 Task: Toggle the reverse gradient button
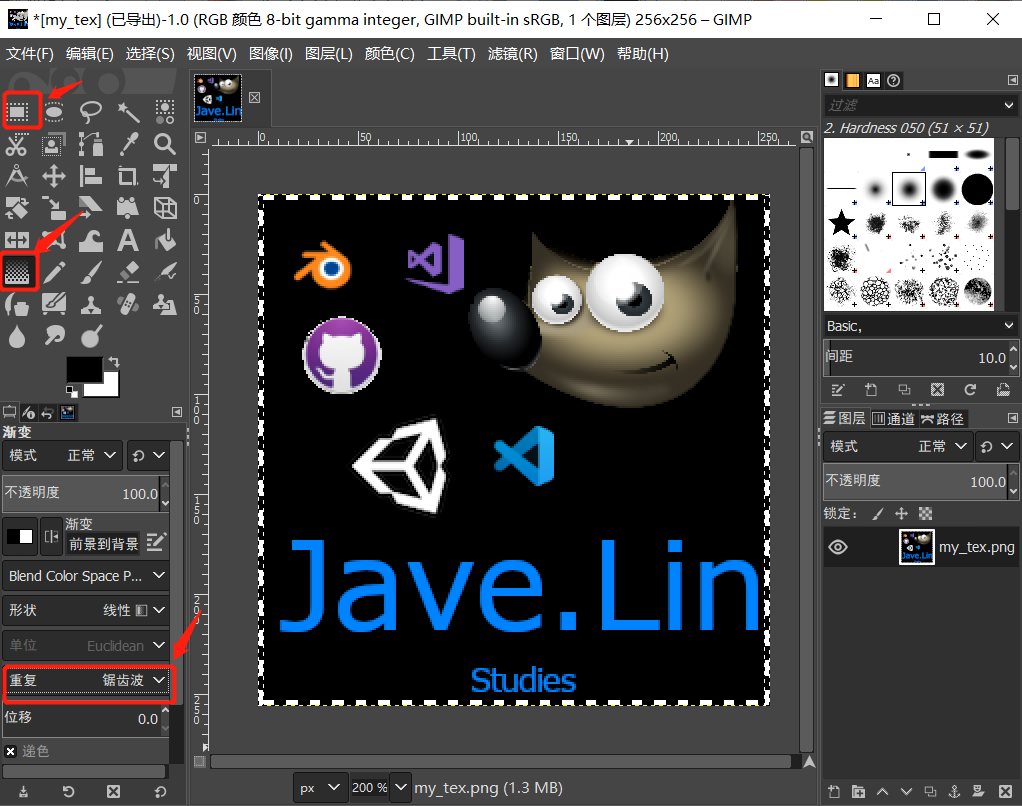pyautogui.click(x=51, y=537)
